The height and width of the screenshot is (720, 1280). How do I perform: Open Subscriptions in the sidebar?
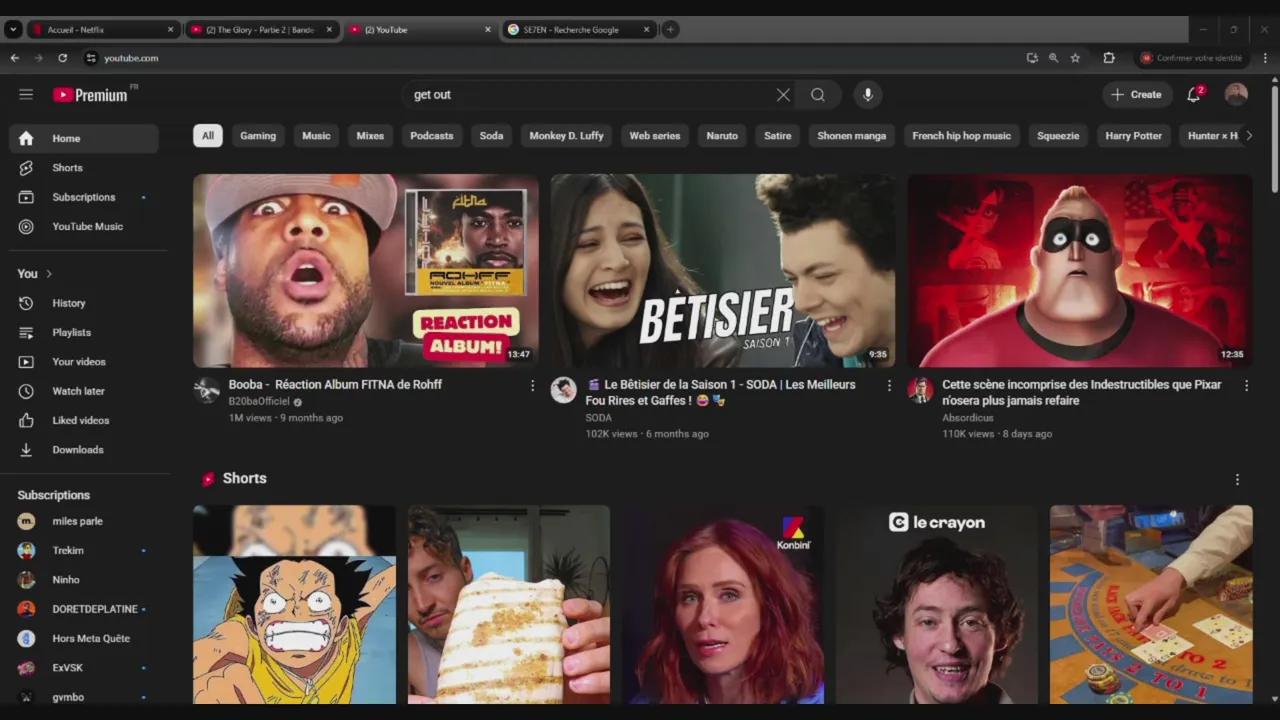tap(84, 197)
